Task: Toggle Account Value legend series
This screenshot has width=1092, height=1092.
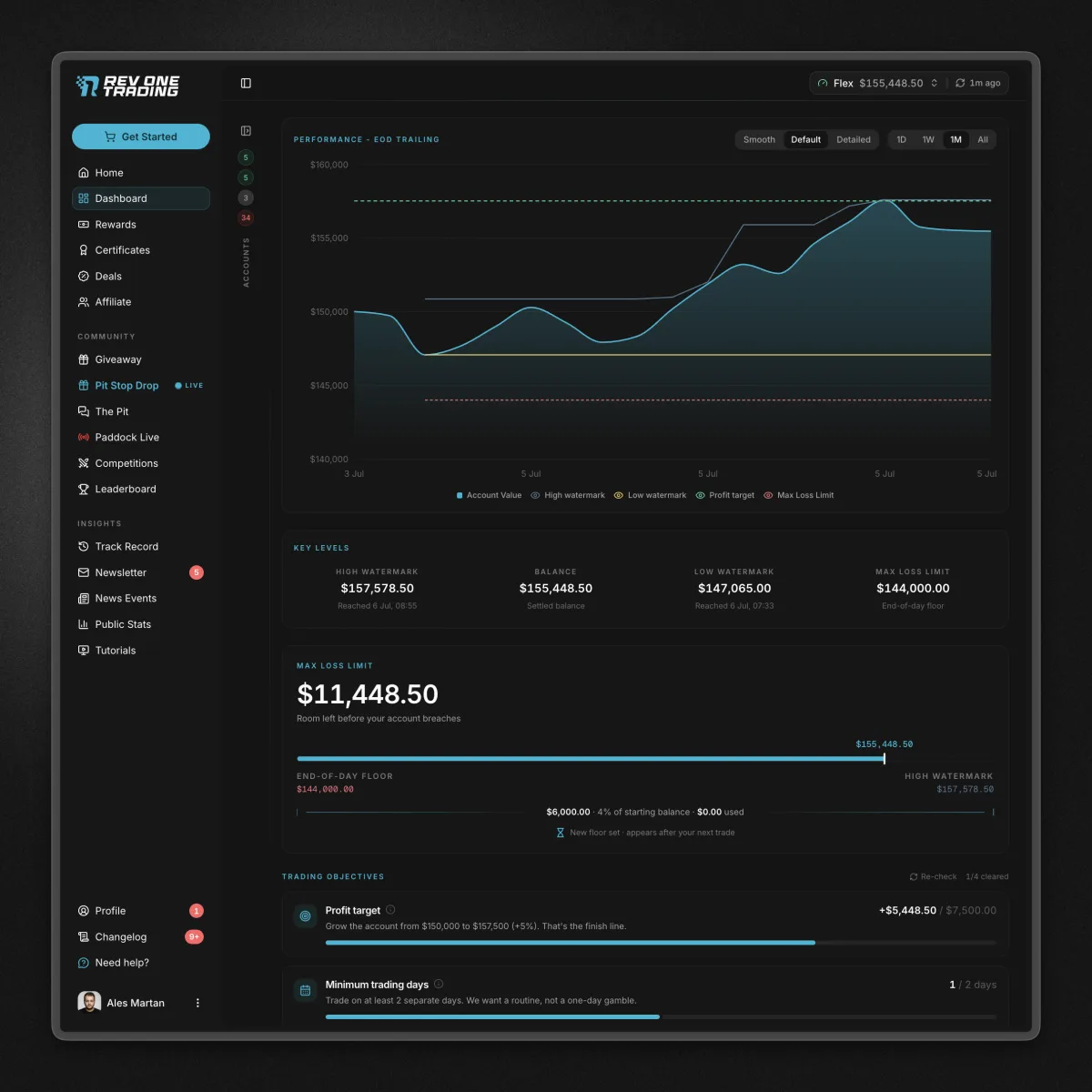Action: (x=489, y=496)
